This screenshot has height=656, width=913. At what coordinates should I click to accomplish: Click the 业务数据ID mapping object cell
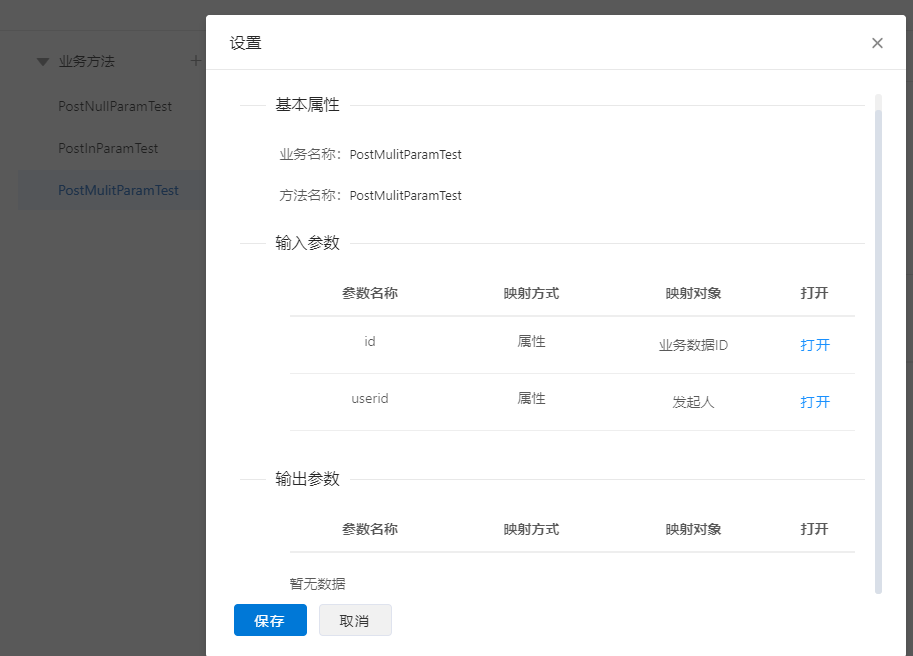pyautogui.click(x=693, y=346)
